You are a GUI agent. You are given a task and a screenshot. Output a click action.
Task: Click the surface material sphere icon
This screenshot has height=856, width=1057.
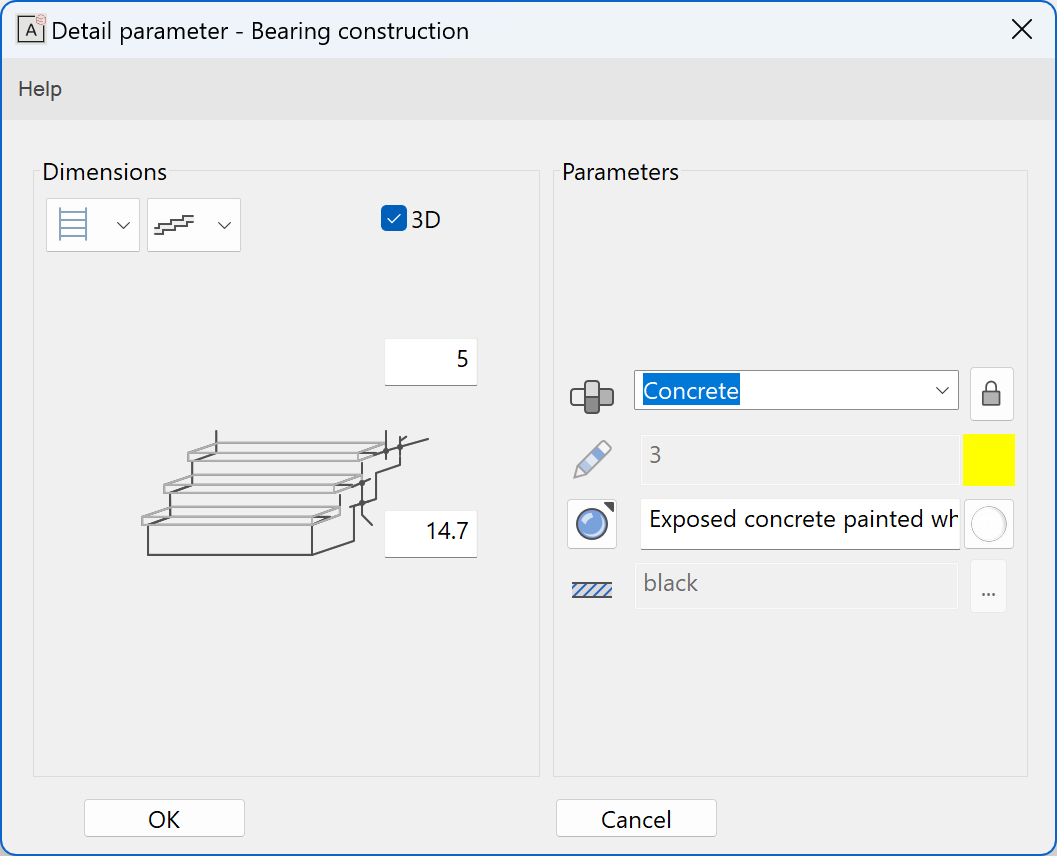pyautogui.click(x=592, y=524)
